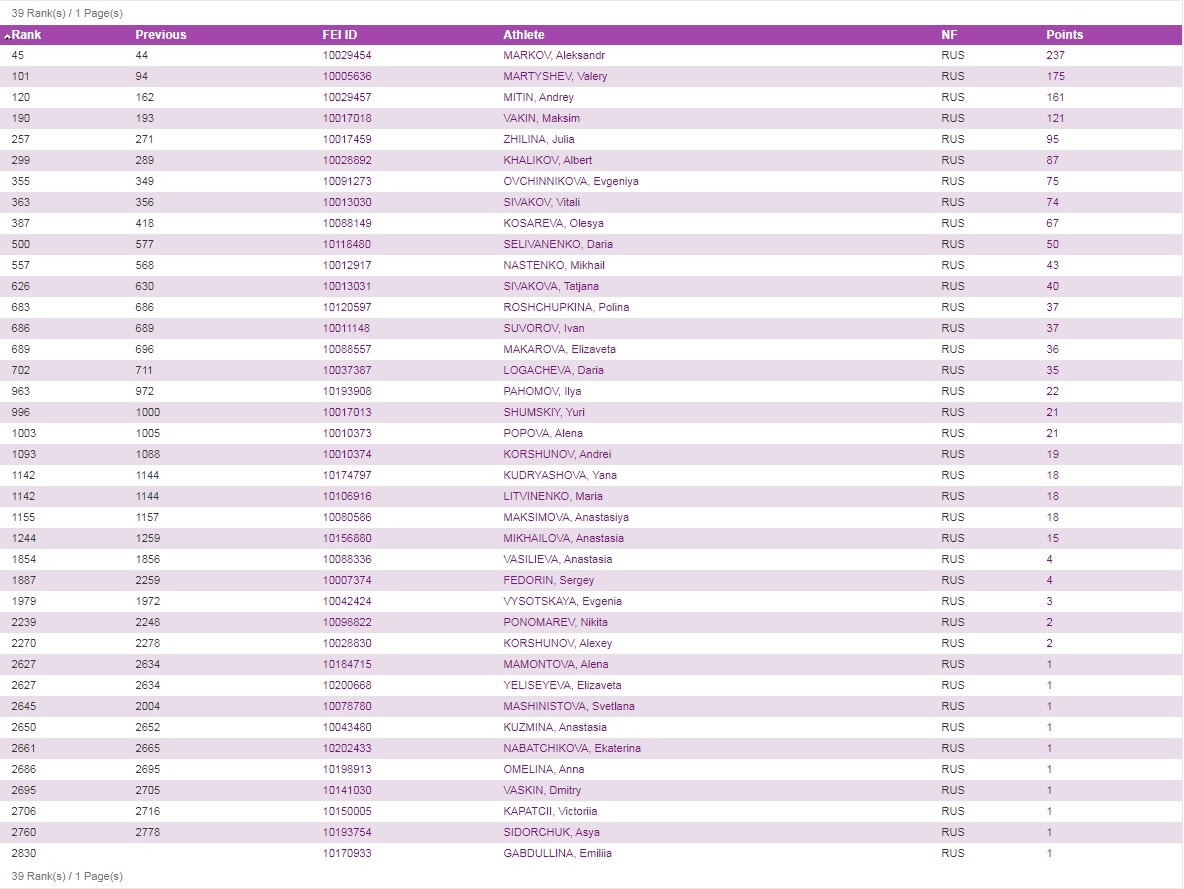Select FEI ID 10005636
This screenshot has width=1184, height=889.
347,76
